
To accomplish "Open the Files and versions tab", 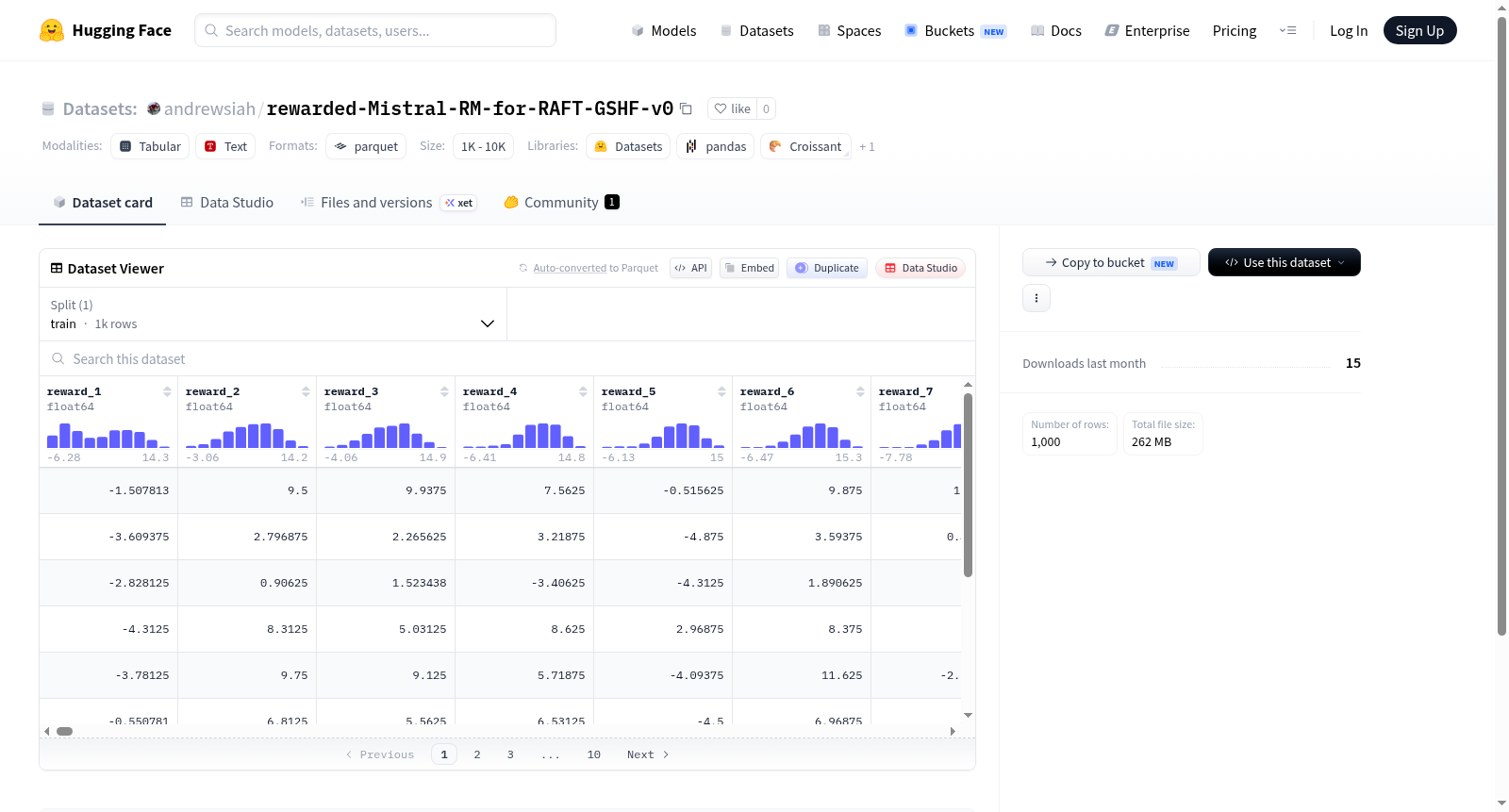I will [388, 203].
